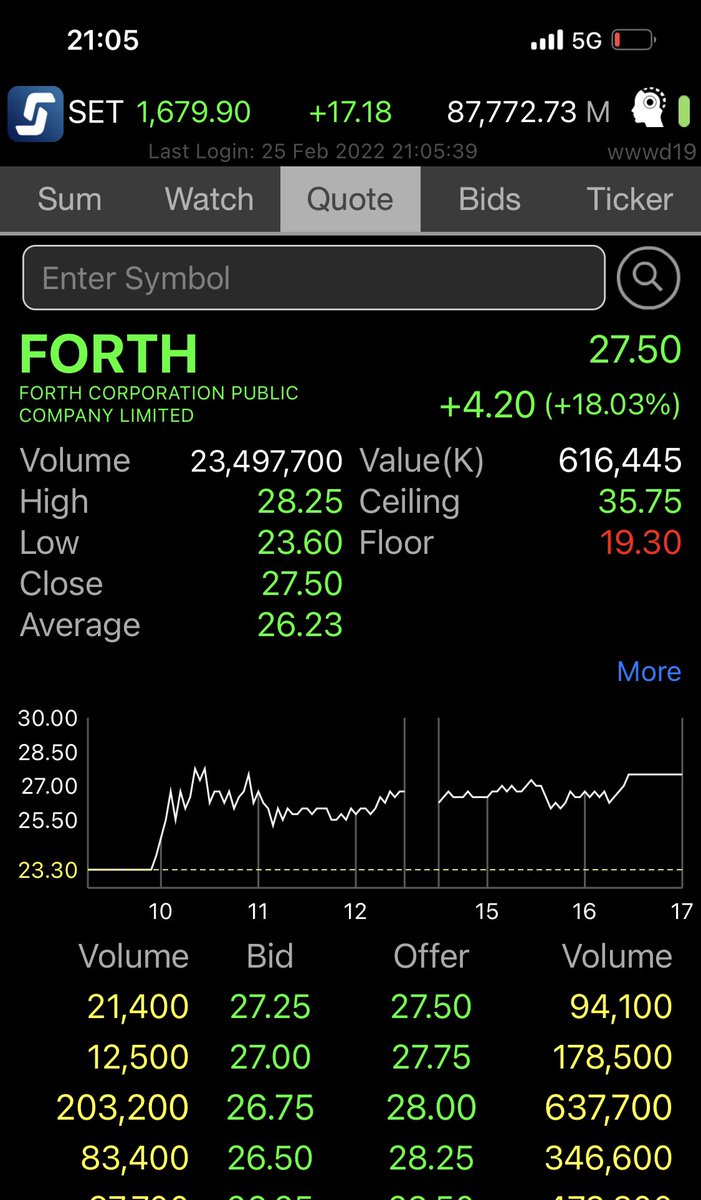Tap the bid volume 203,200

(122, 1108)
